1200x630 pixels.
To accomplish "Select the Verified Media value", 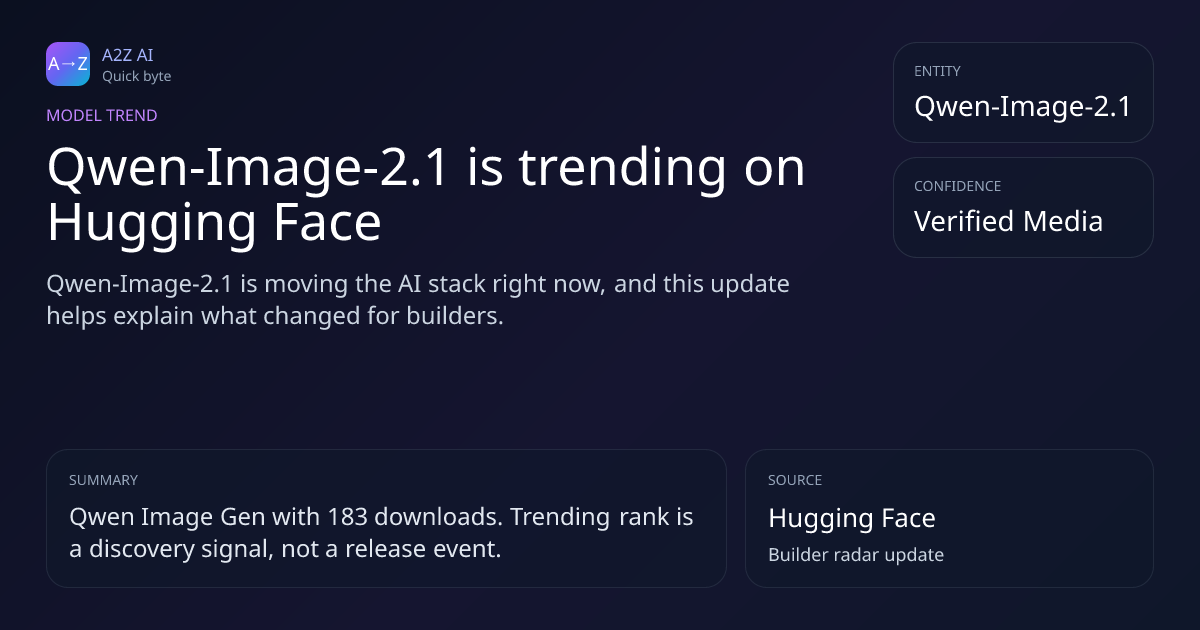I will click(1008, 221).
